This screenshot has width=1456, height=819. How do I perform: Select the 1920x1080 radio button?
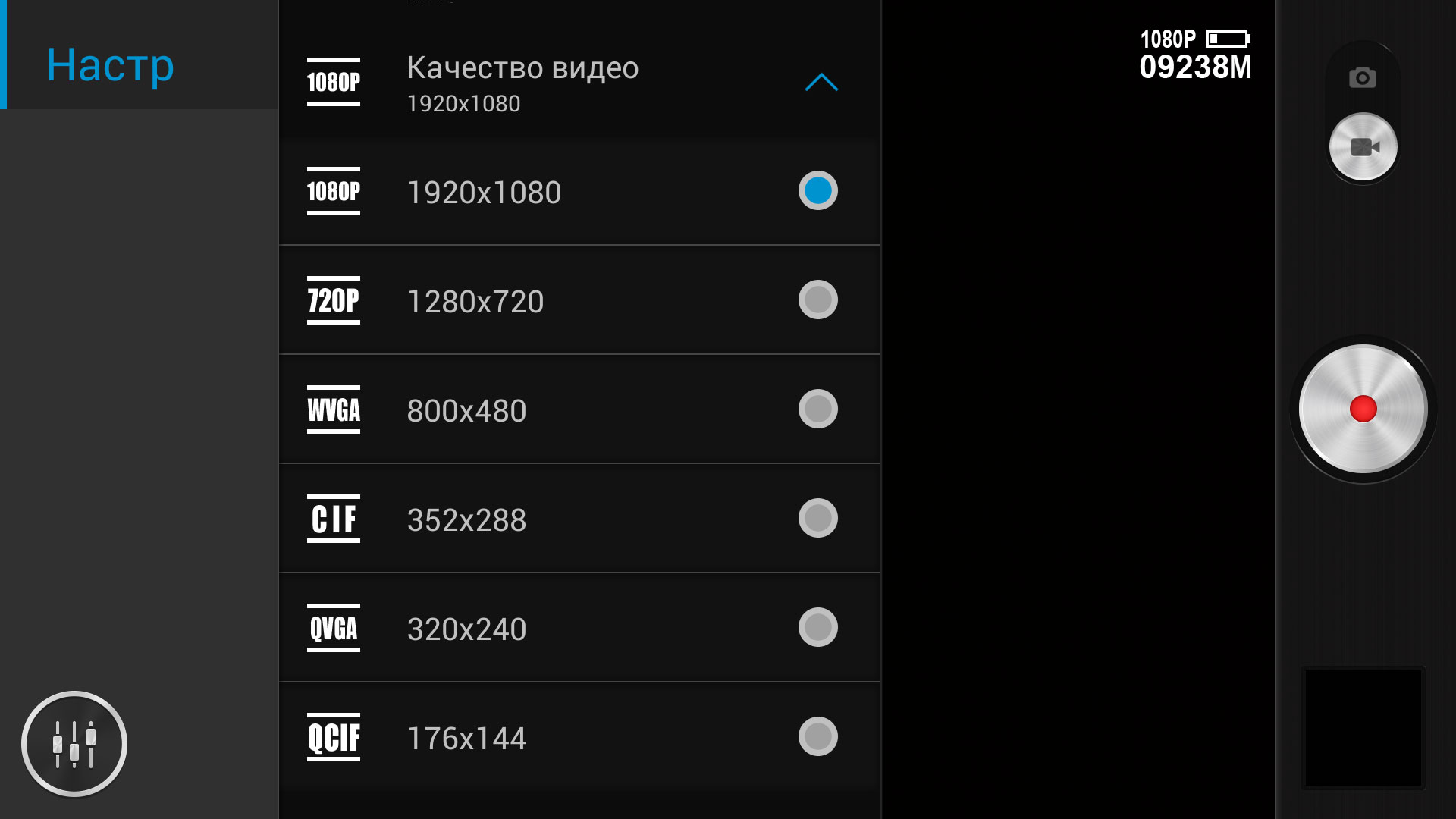tap(818, 190)
